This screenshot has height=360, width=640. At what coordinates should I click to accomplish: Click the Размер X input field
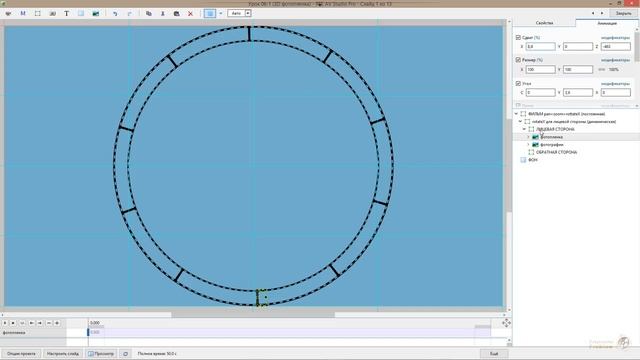click(540, 69)
